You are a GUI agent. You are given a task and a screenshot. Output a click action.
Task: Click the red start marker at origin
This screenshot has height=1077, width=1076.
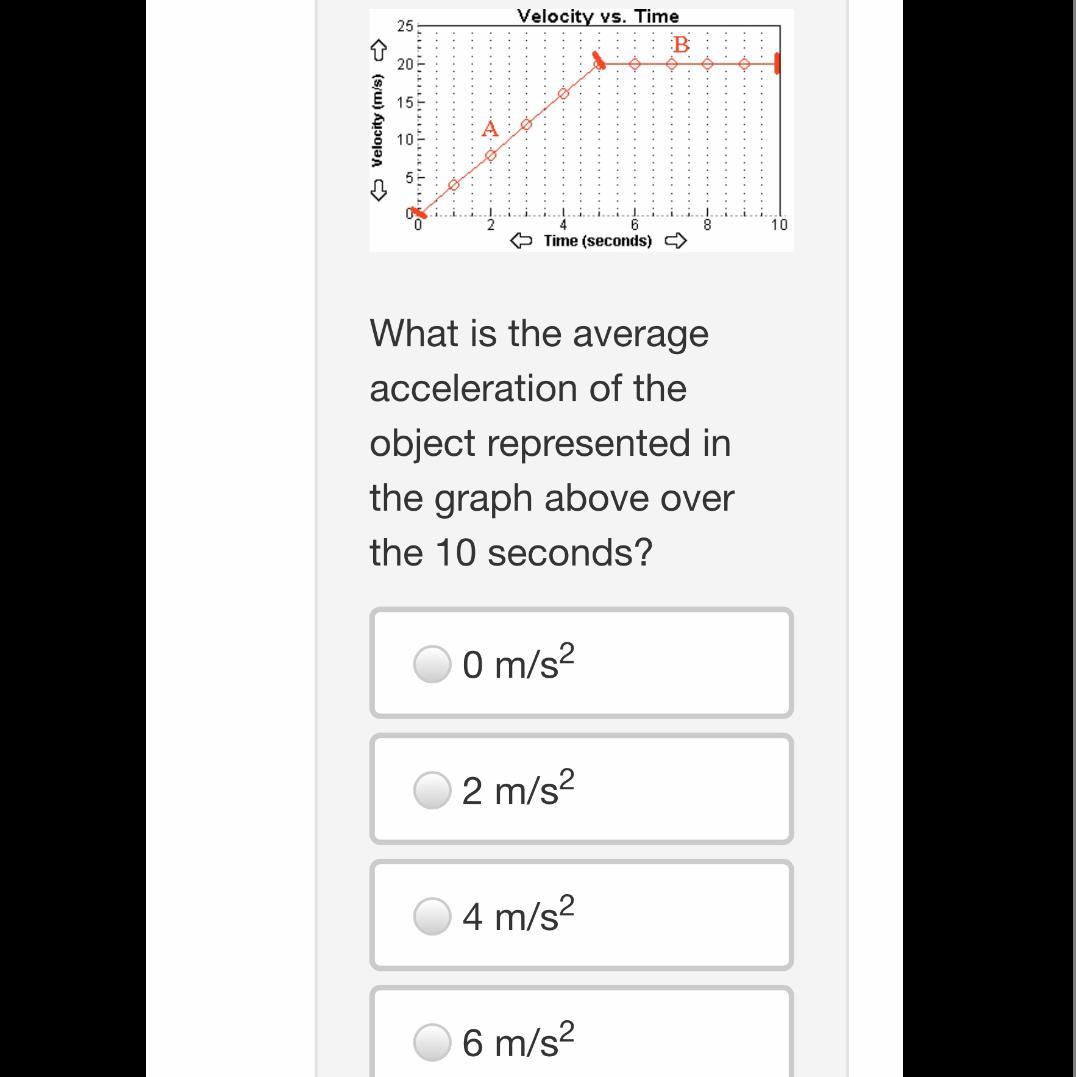pyautogui.click(x=420, y=212)
